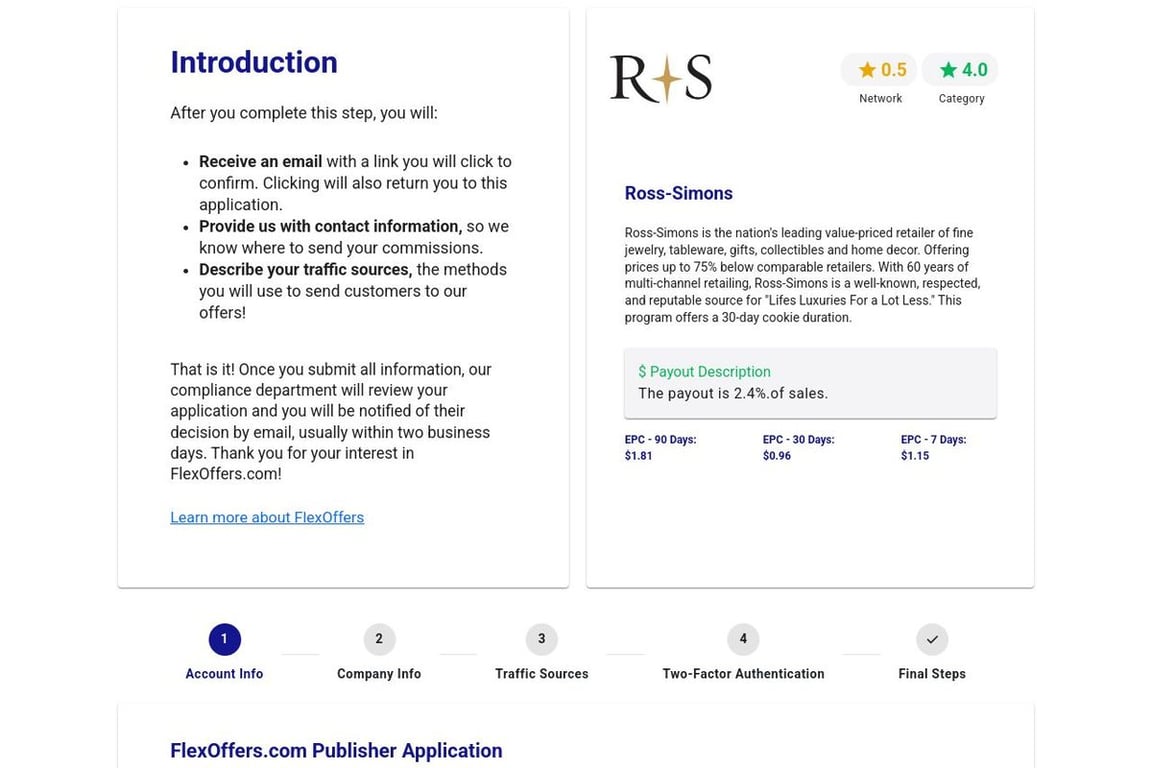
Task: Select step 1 Account Info circle
Action: click(224, 639)
